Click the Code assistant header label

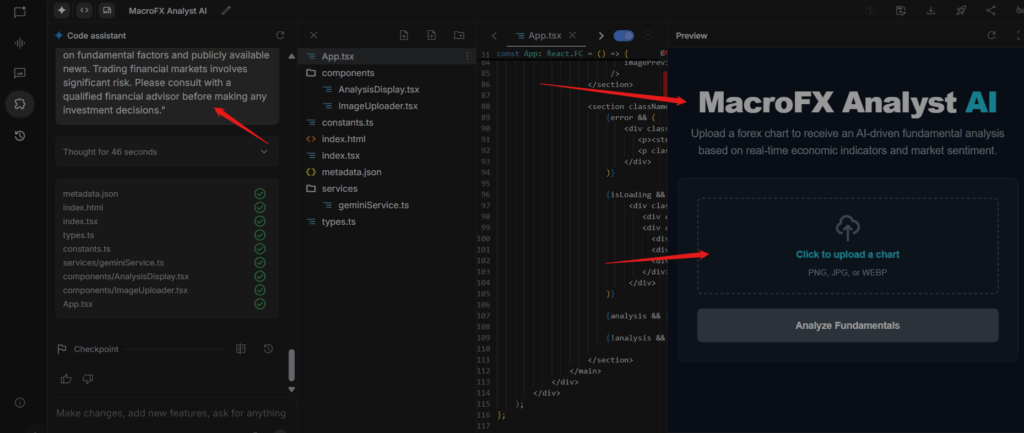(97, 35)
